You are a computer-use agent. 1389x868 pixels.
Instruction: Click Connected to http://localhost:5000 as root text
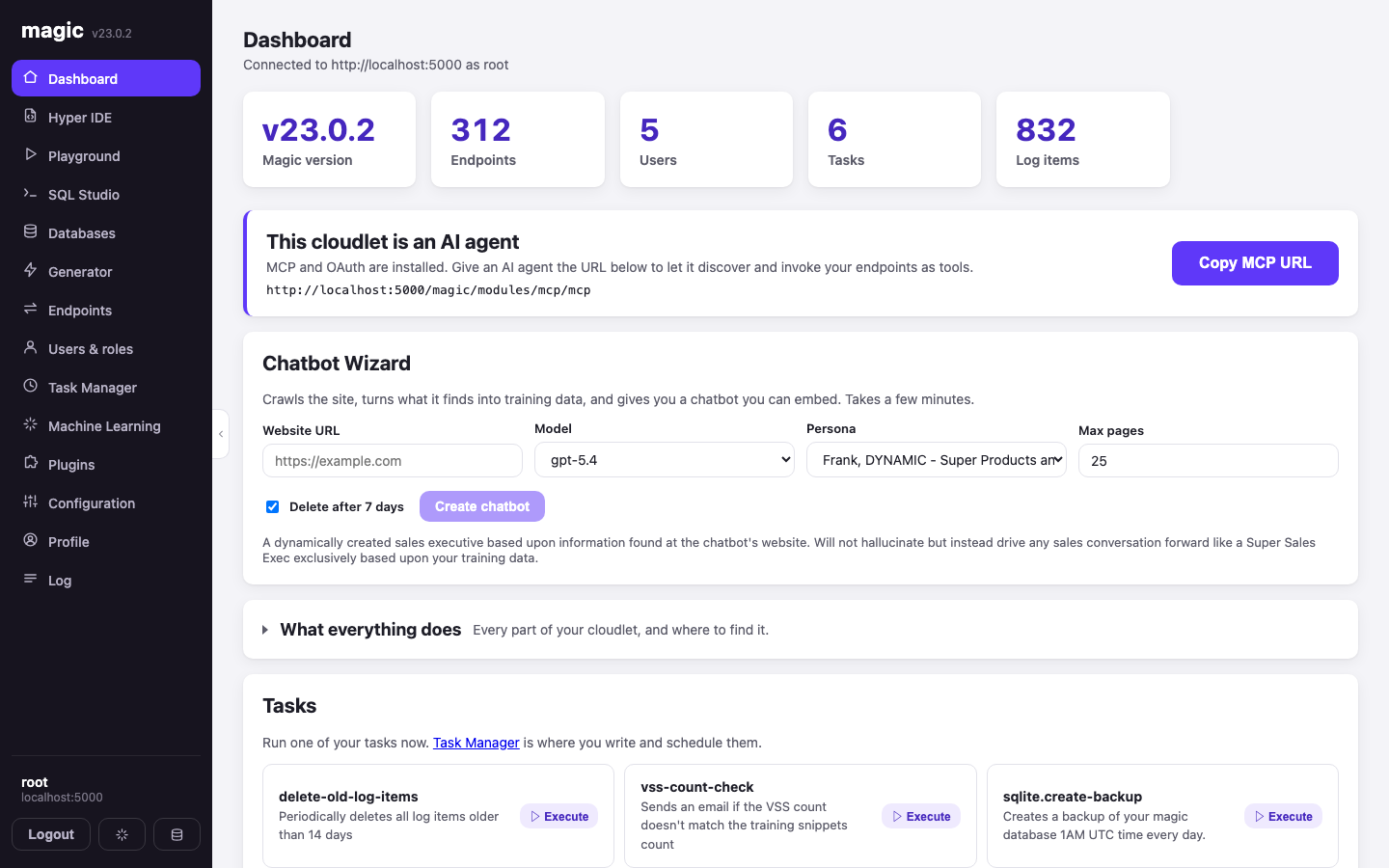coord(376,65)
